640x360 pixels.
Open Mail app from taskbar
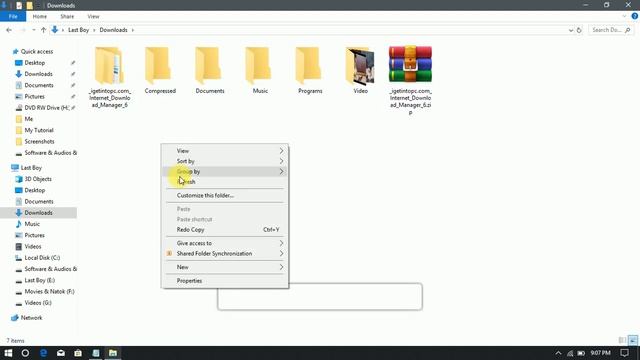pyautogui.click(x=61, y=353)
